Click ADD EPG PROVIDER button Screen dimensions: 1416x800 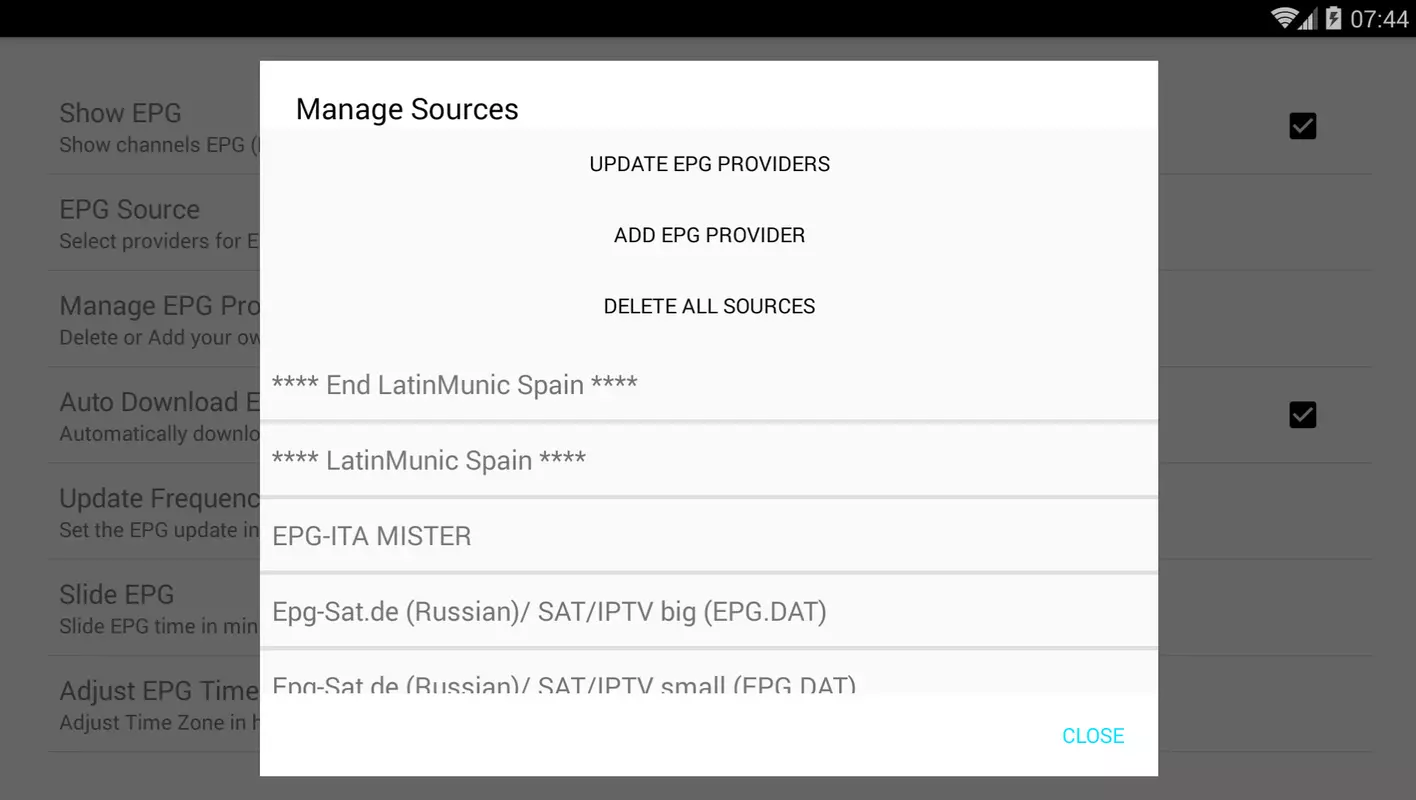(709, 235)
